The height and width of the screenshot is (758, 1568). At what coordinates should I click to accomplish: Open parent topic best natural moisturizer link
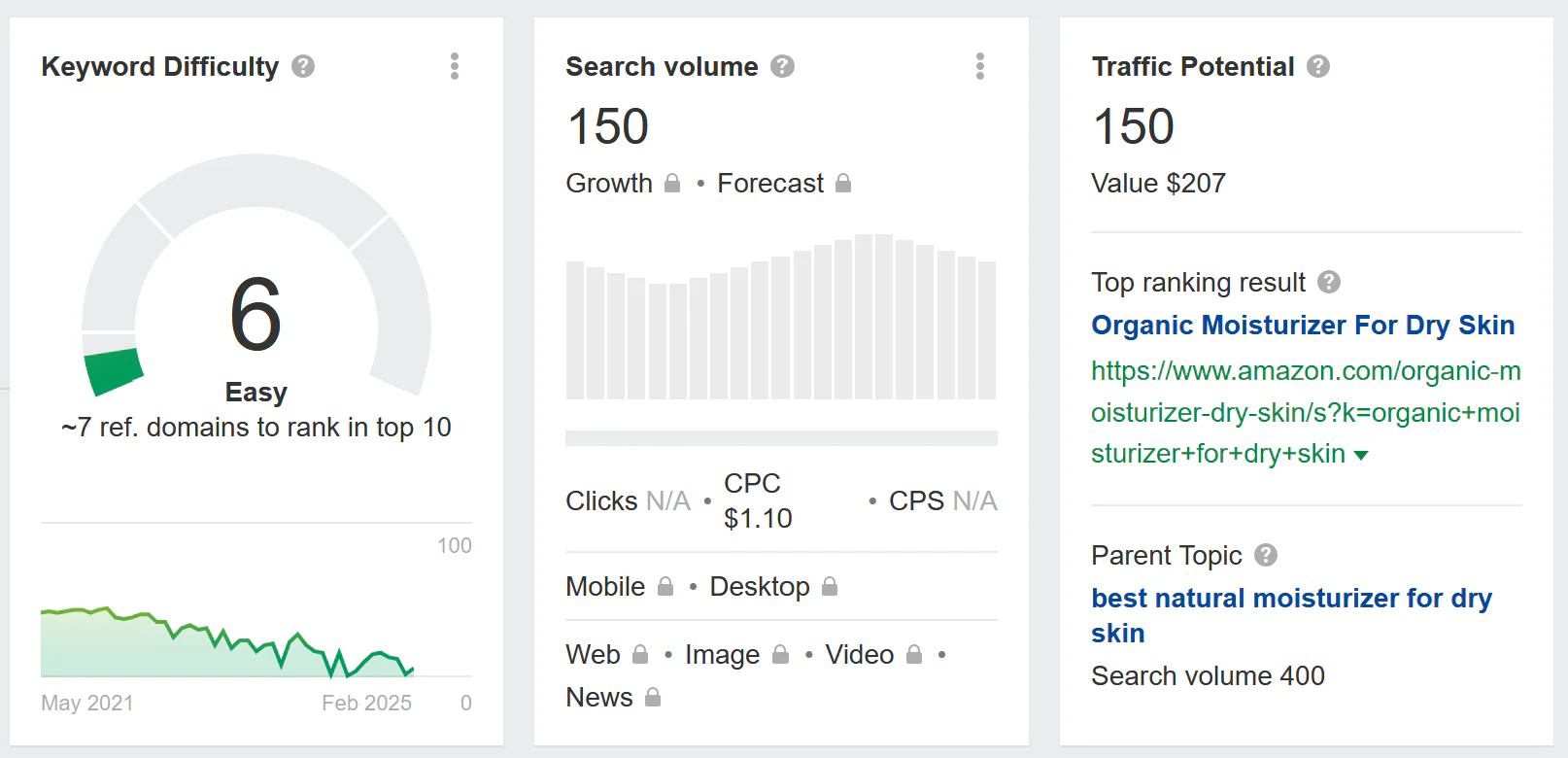click(x=1290, y=599)
